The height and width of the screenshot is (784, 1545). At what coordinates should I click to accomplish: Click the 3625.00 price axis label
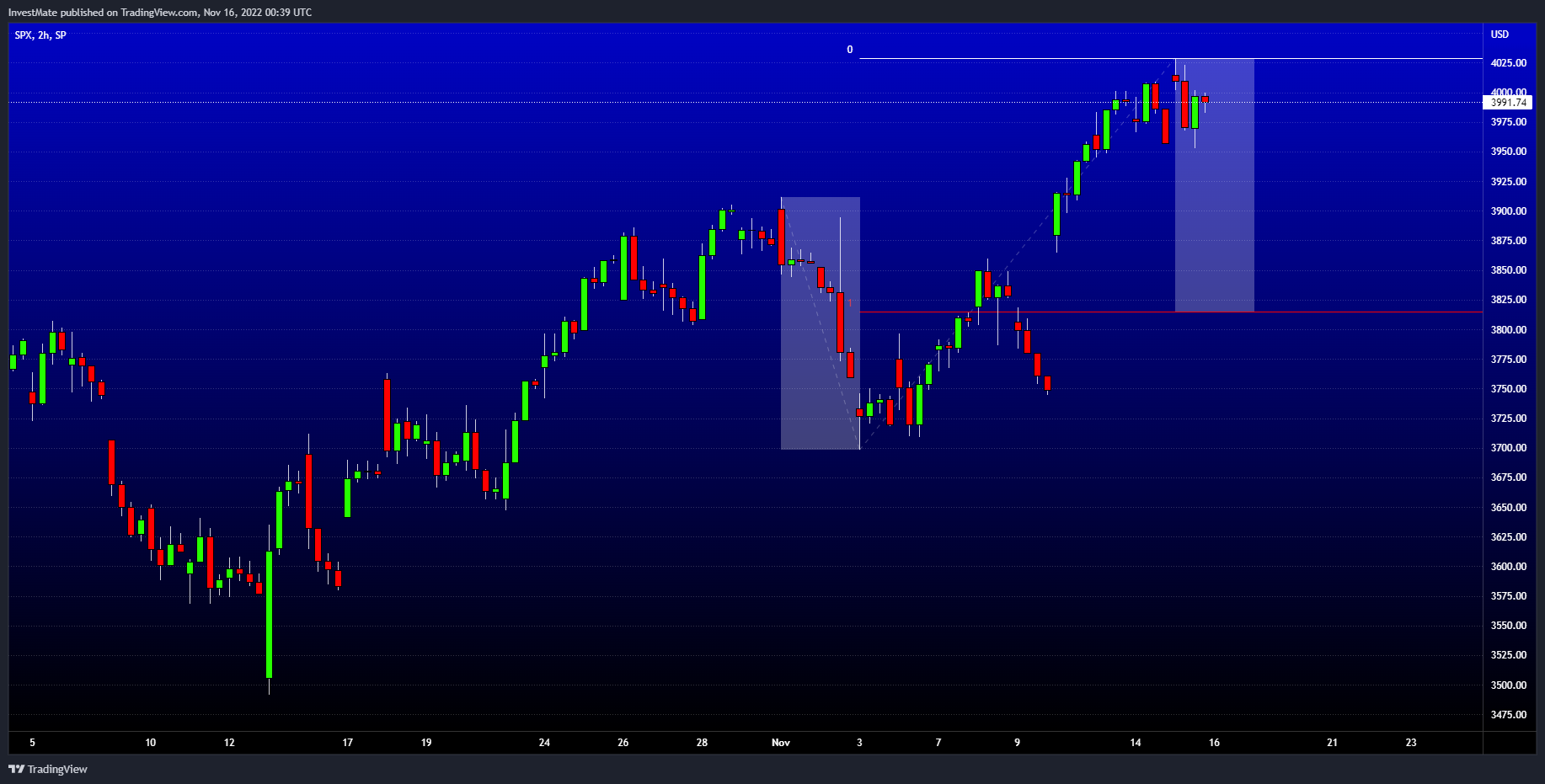pos(1508,537)
